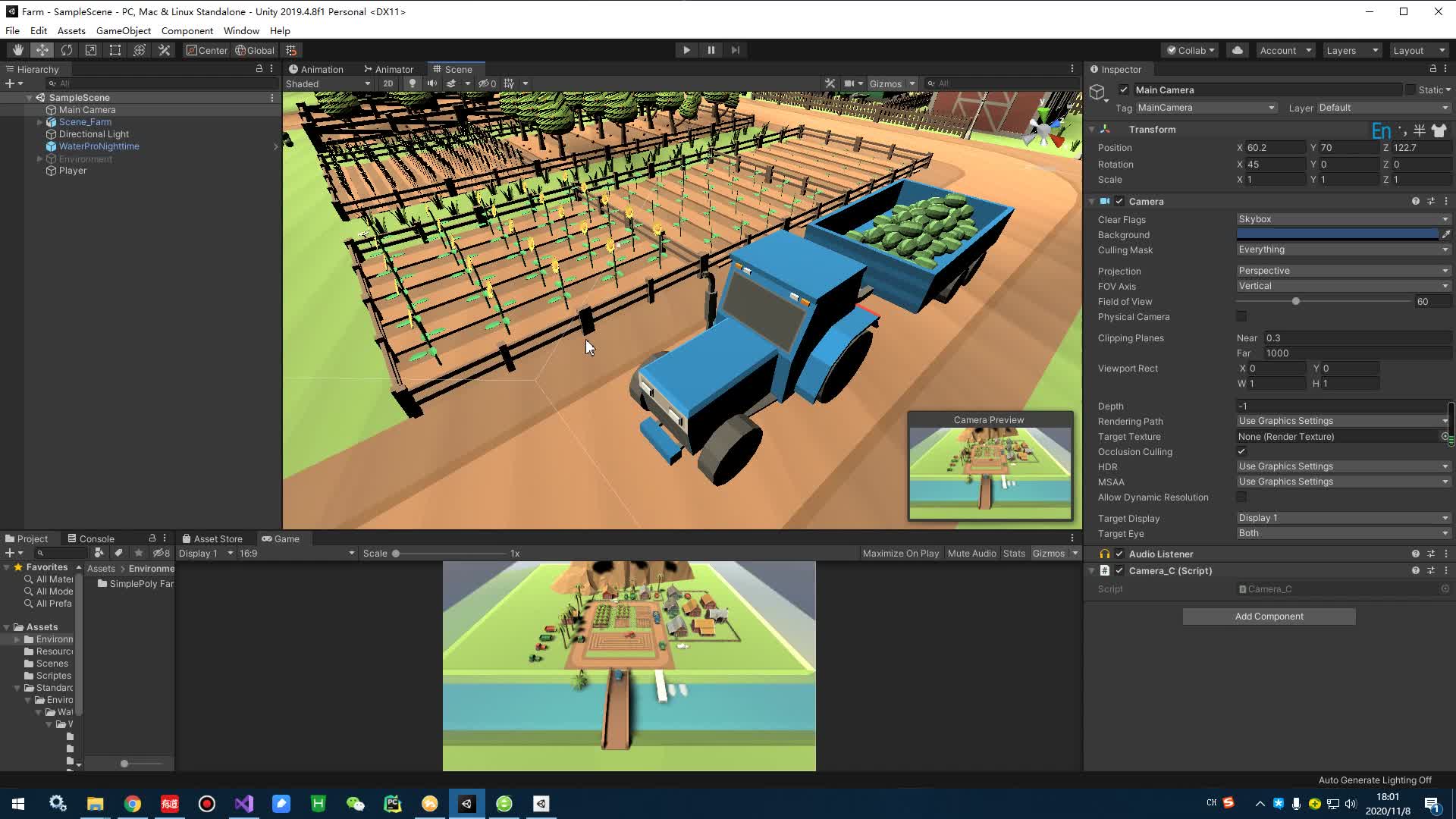Click the Gizmos button in Scene view

pos(885,83)
